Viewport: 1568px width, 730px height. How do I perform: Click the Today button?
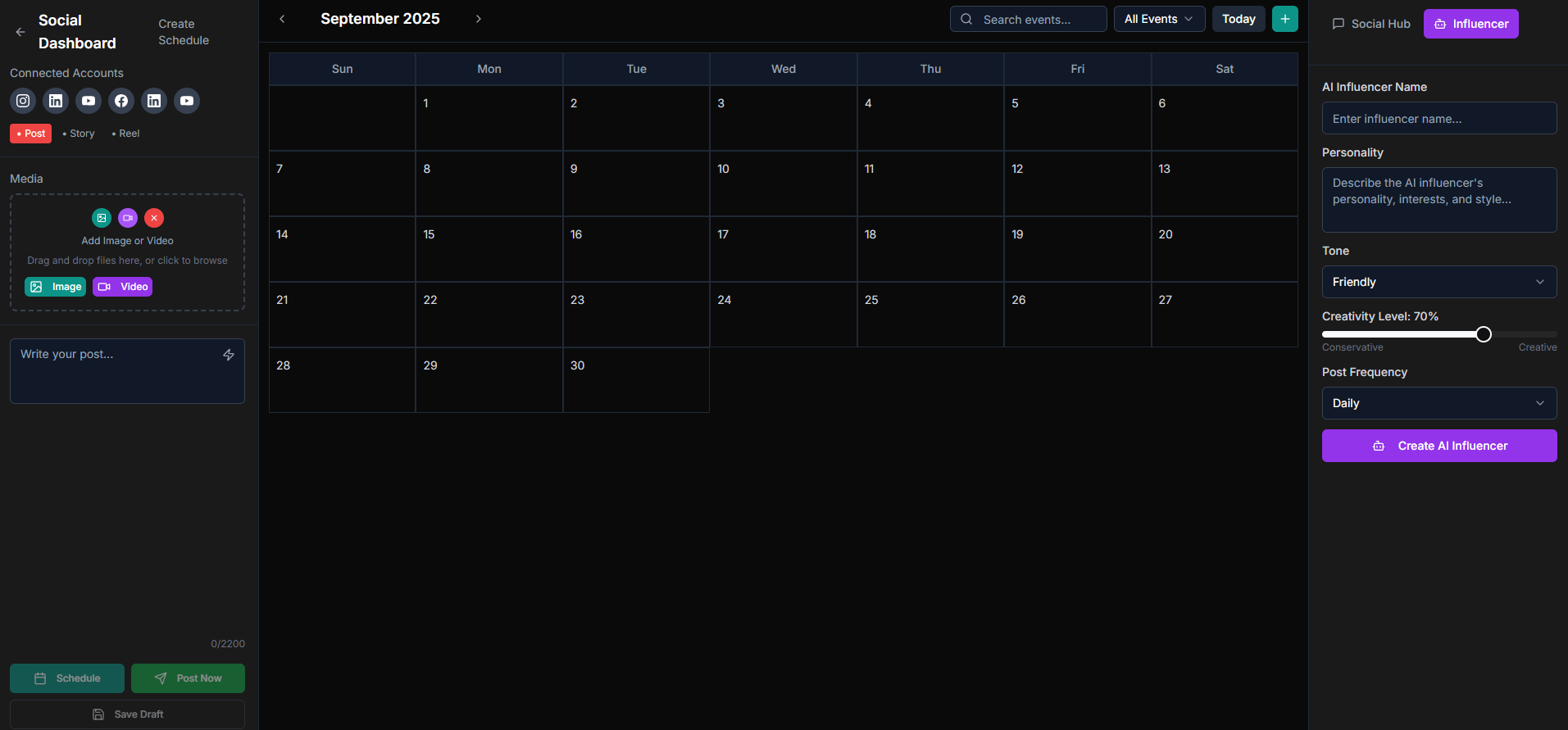tap(1238, 19)
